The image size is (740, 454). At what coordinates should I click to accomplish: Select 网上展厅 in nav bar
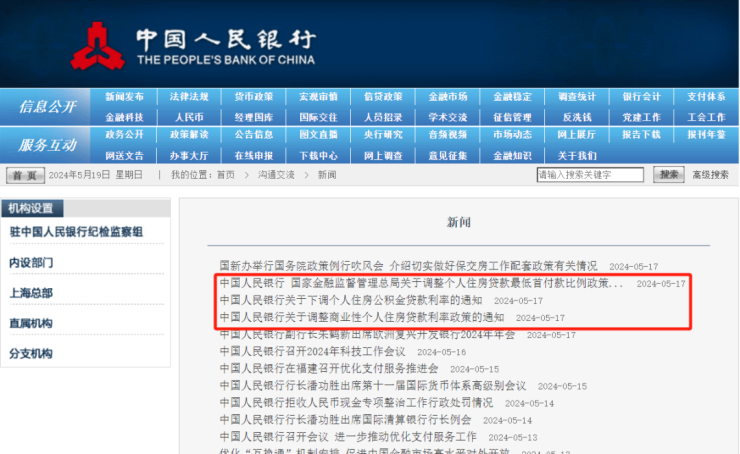tap(577, 135)
